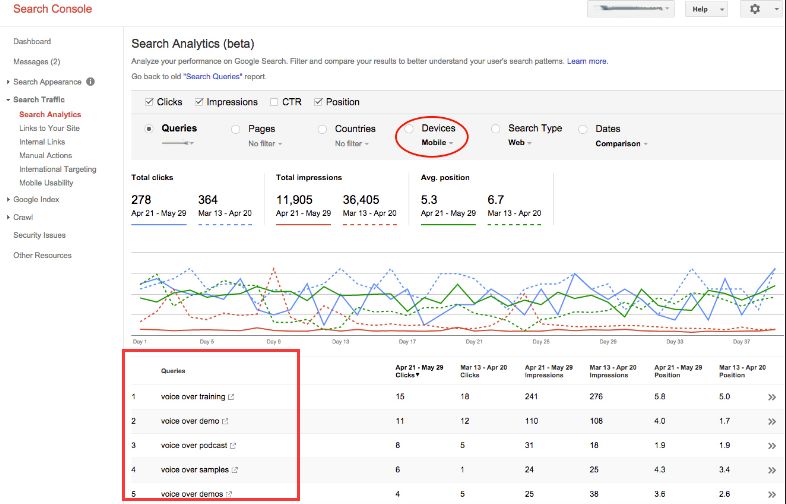Follow the Learn more link

(x=587, y=61)
